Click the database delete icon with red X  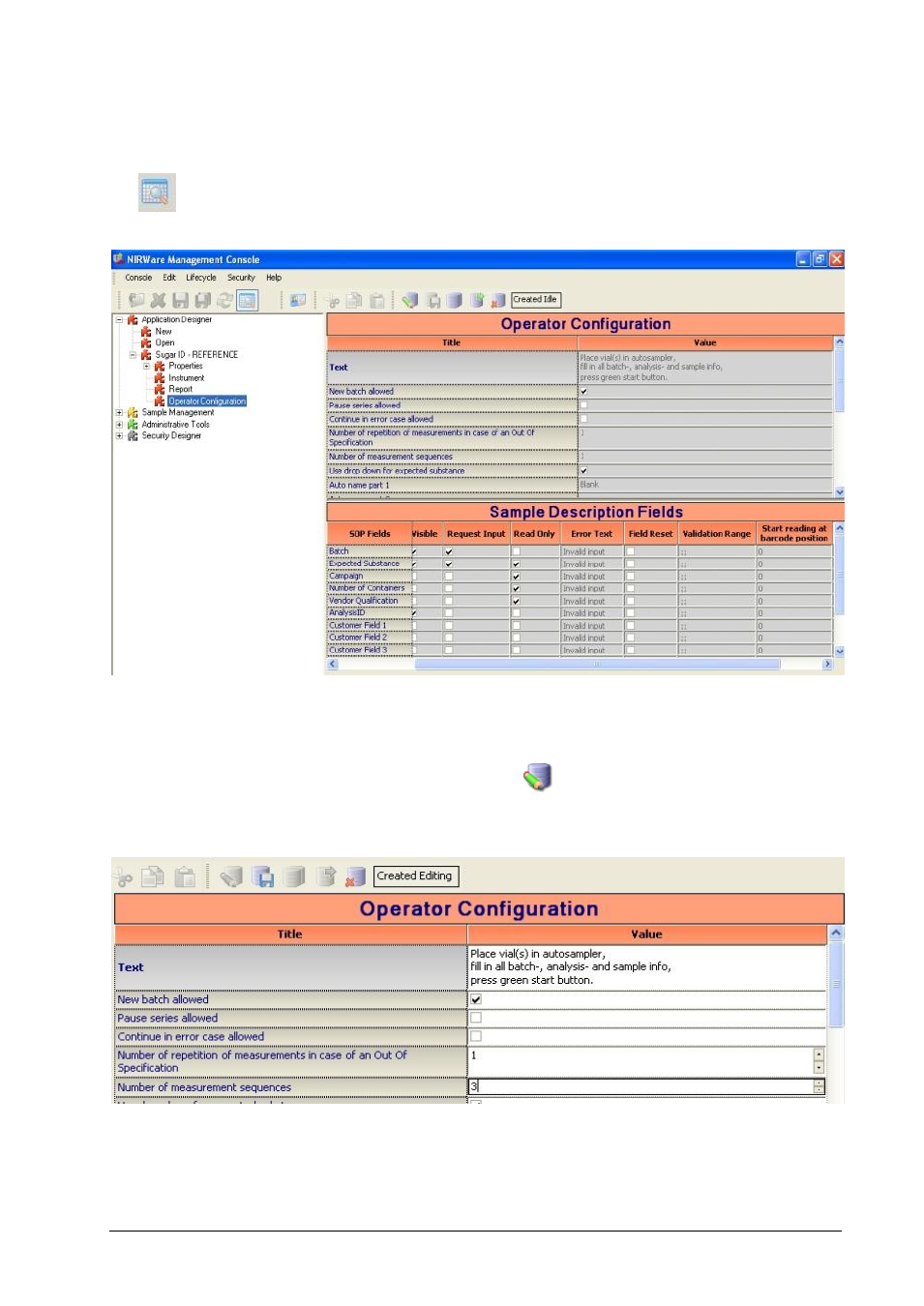pyautogui.click(x=355, y=876)
